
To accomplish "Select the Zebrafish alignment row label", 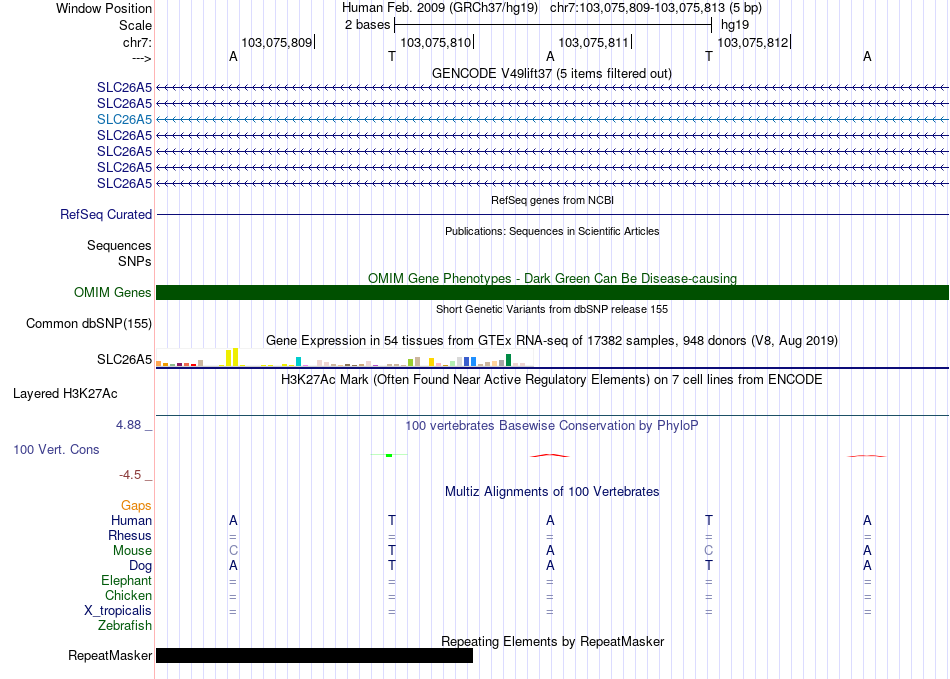I will point(125,625).
